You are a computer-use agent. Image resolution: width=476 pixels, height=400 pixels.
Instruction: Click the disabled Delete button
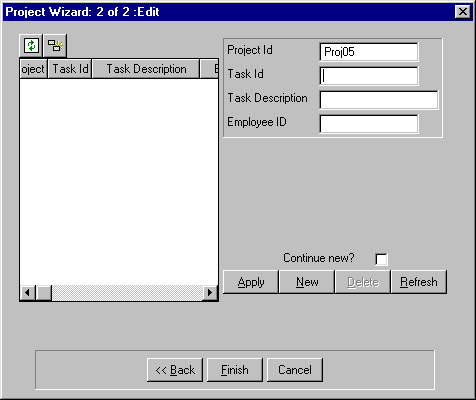tap(363, 282)
